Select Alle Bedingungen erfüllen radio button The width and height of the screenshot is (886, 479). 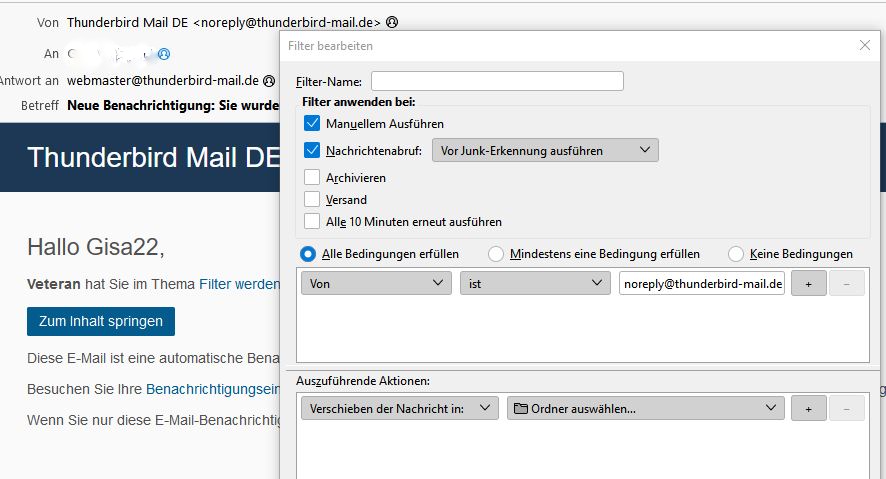(308, 254)
